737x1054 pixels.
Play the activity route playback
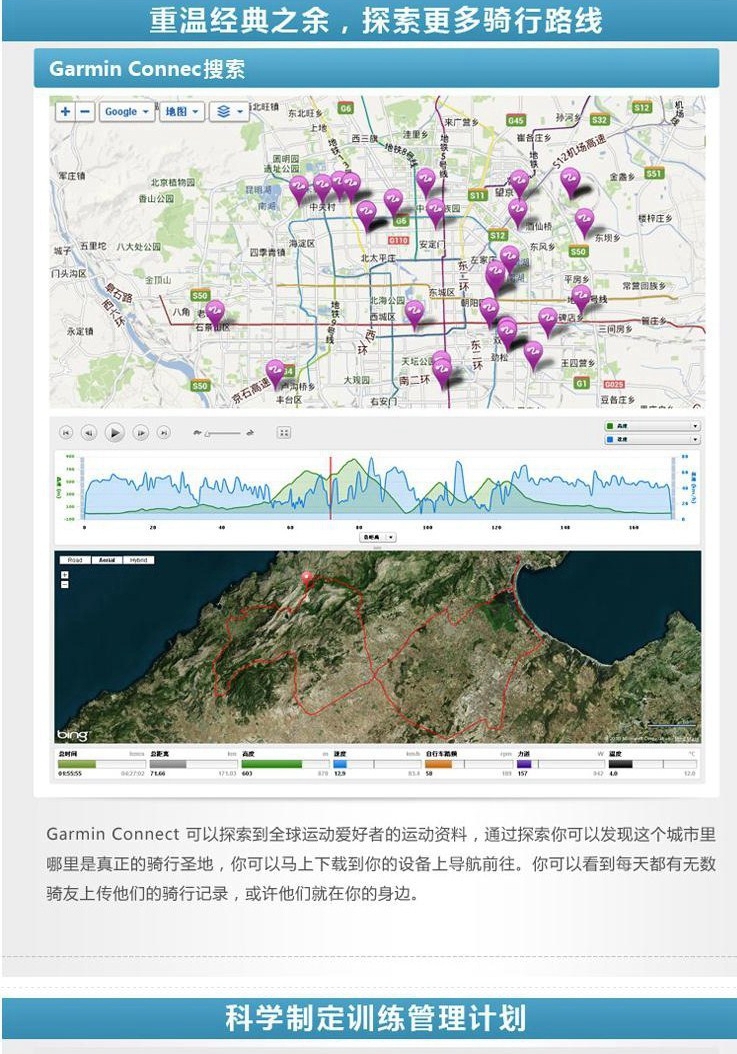click(114, 433)
